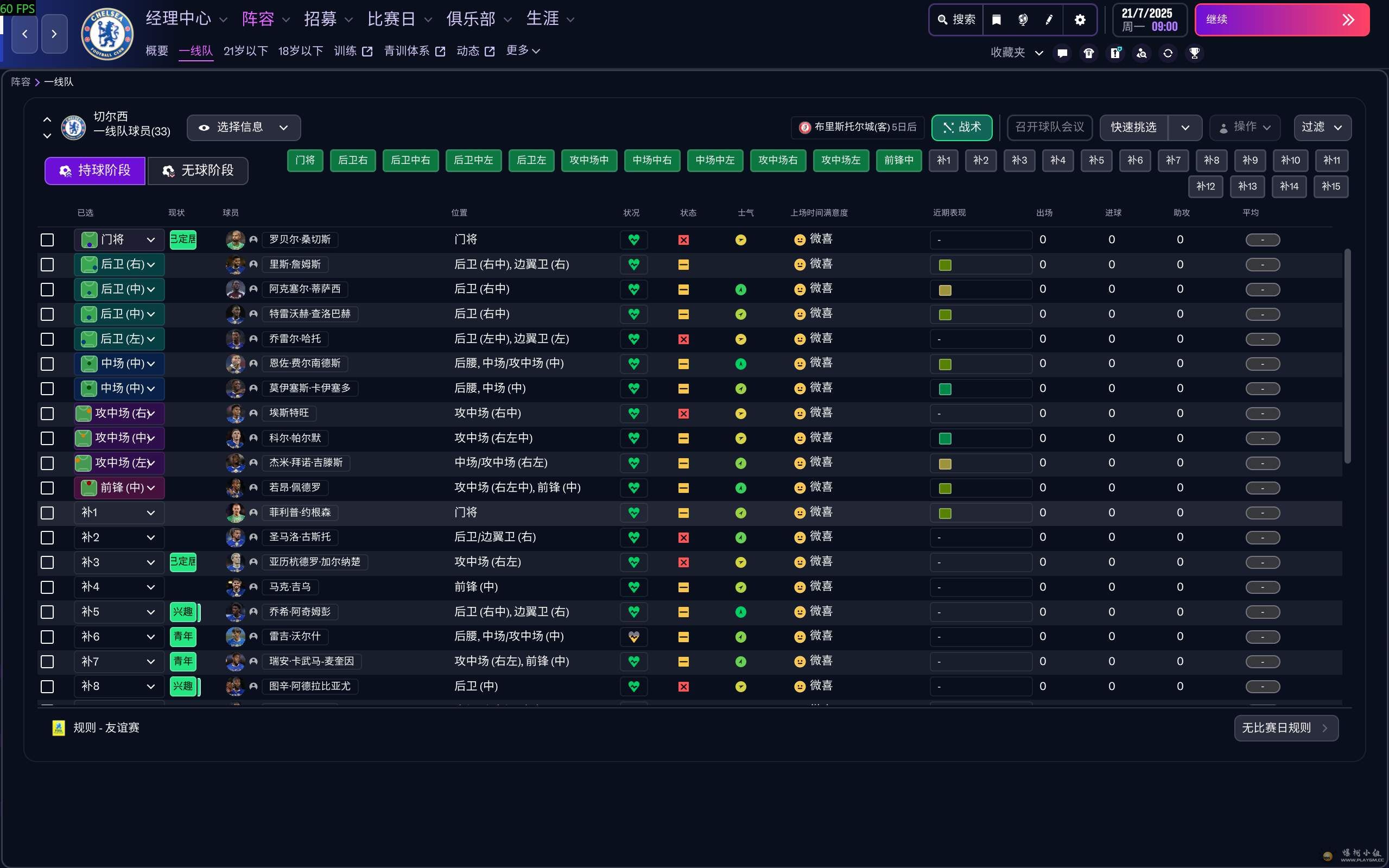Switch to the 21岁以下 tab

point(246,51)
